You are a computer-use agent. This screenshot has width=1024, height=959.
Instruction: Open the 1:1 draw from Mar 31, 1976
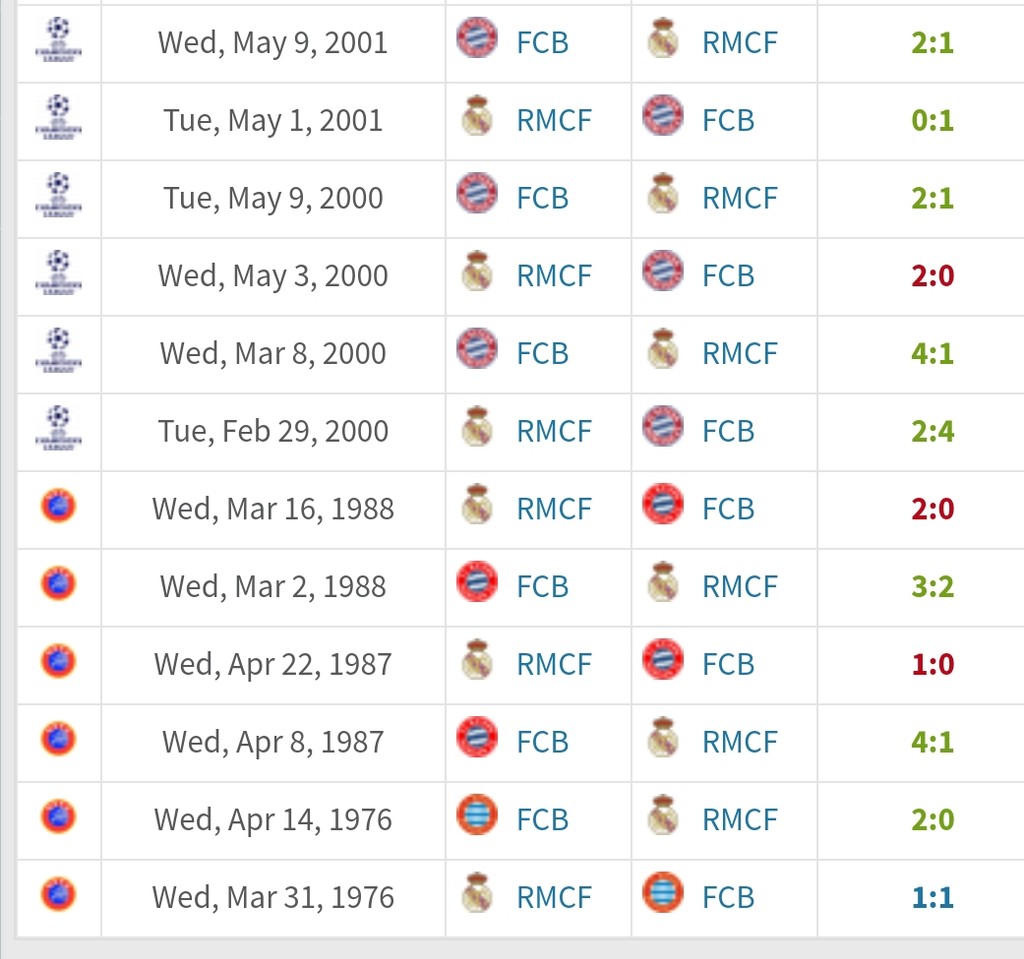point(932,897)
